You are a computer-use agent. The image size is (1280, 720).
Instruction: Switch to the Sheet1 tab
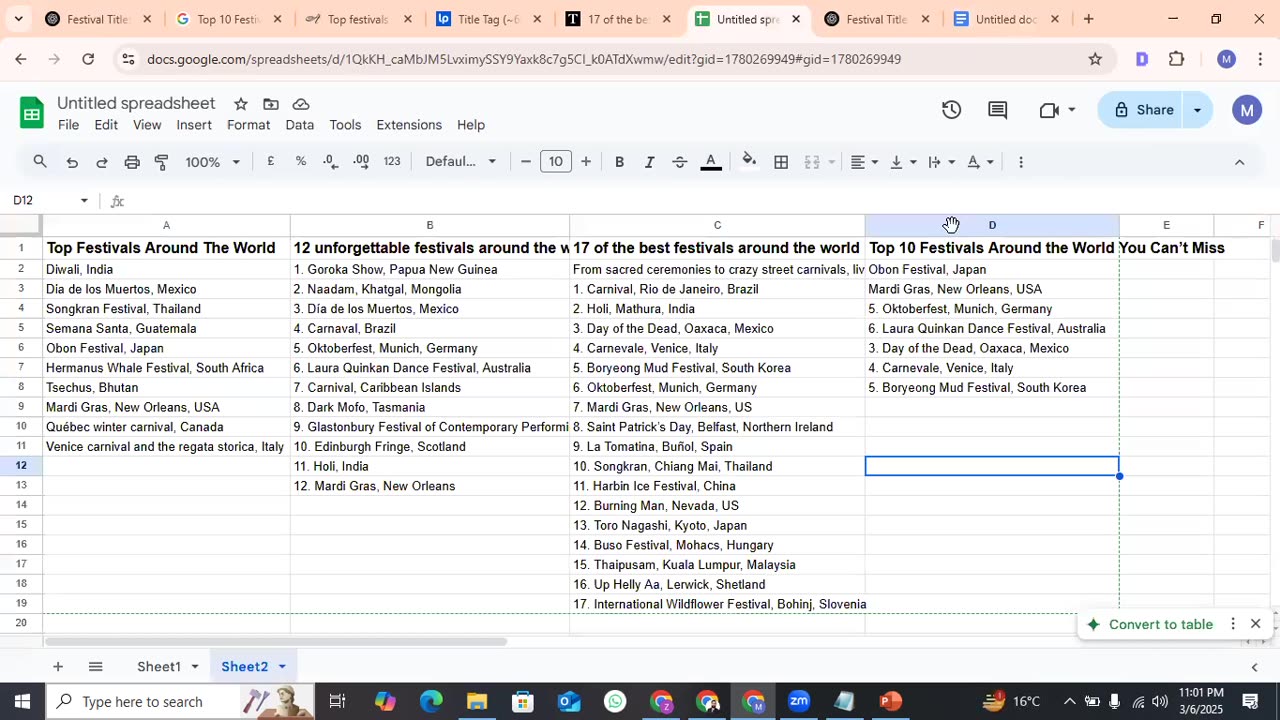(159, 667)
